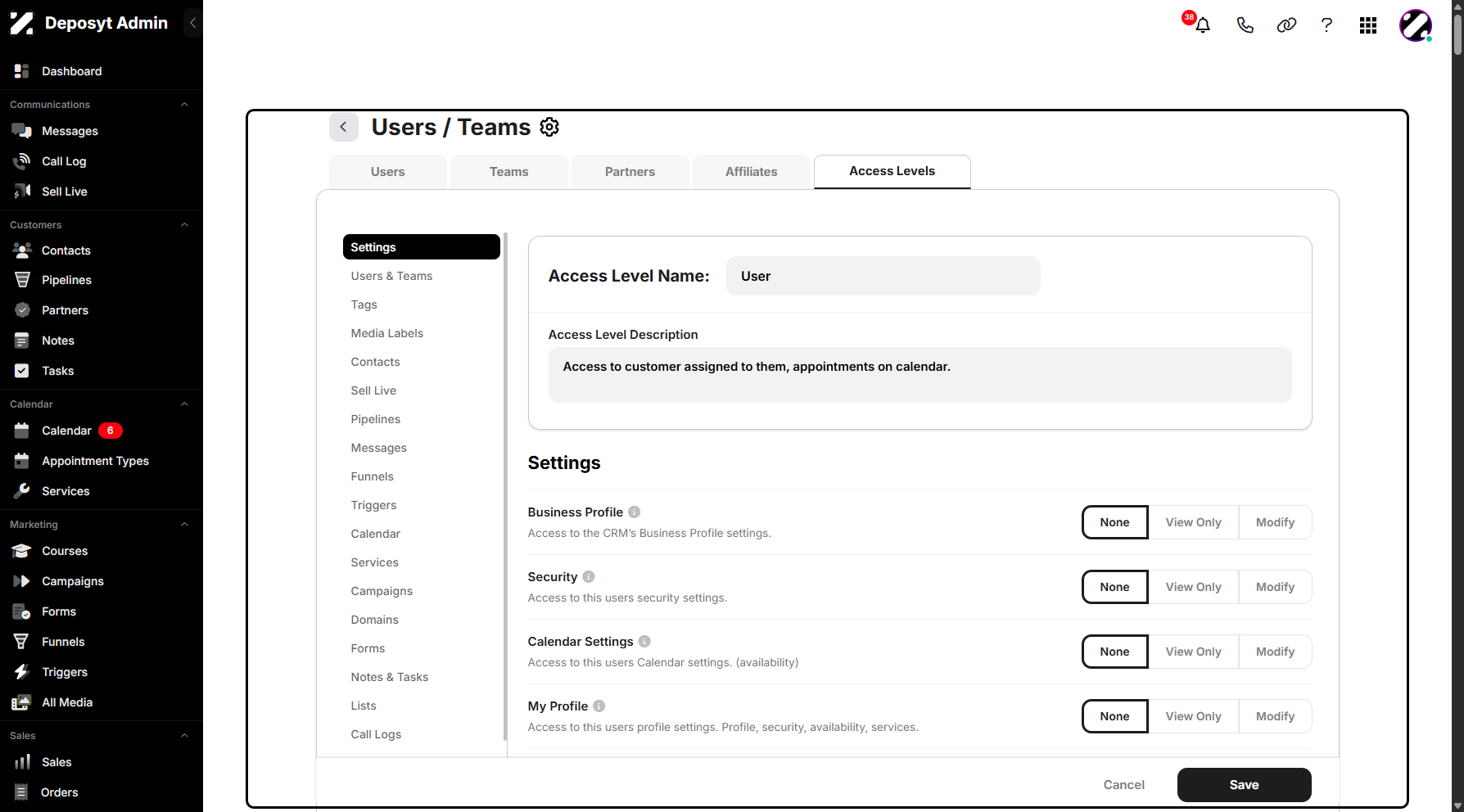Click the info icon next to Calendar Settings
Image resolution: width=1464 pixels, height=812 pixels.
[x=644, y=642]
